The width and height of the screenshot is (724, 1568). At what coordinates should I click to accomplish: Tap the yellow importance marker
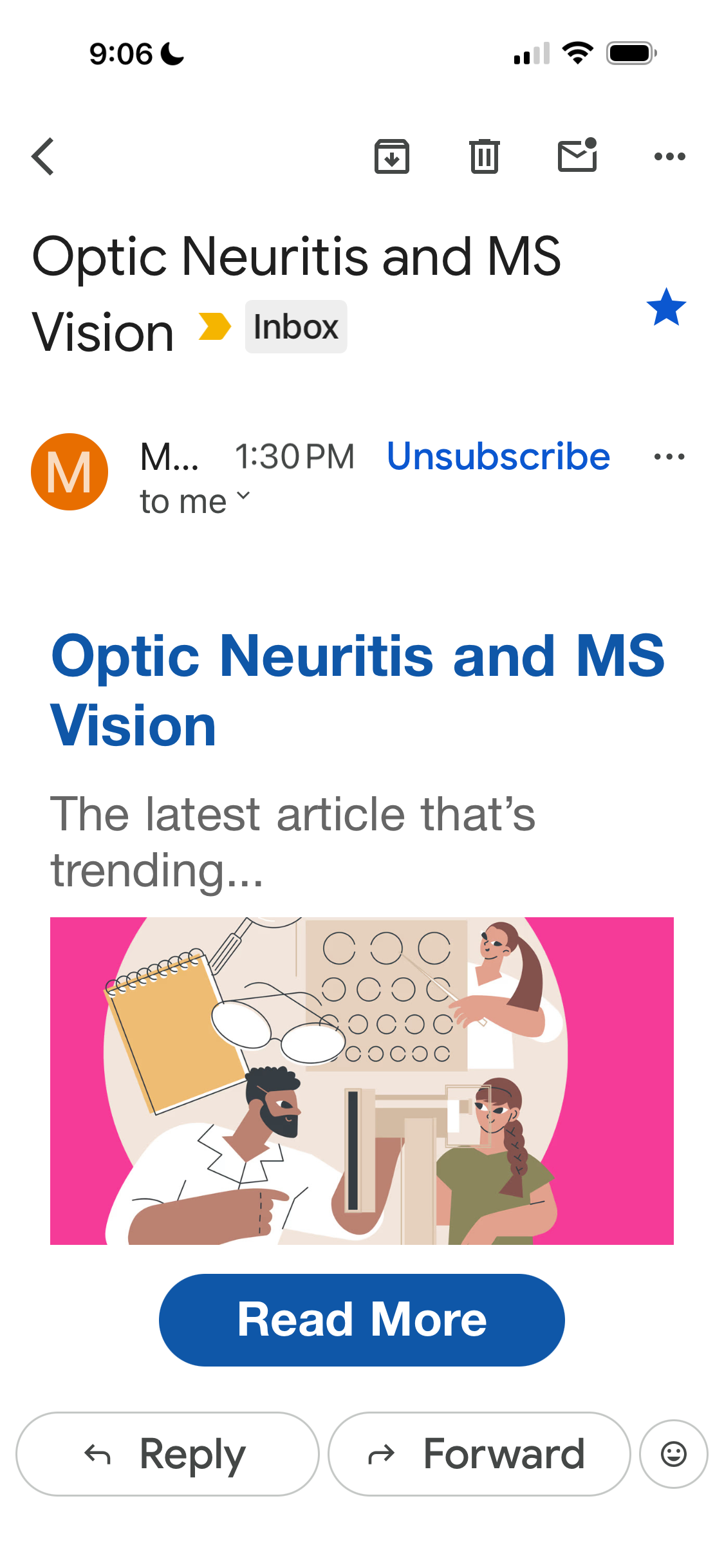[x=214, y=326]
